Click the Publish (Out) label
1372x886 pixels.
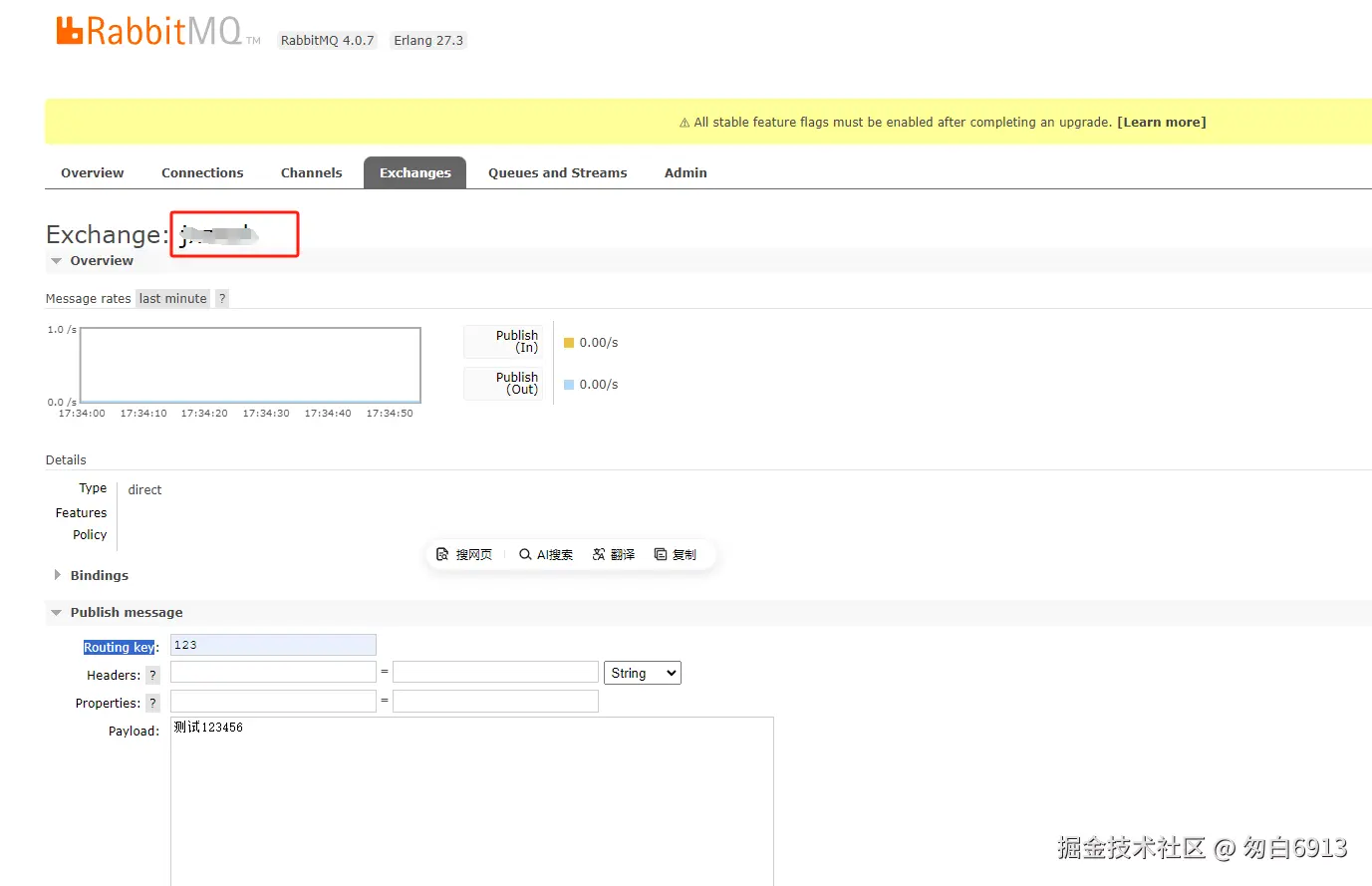coord(503,384)
